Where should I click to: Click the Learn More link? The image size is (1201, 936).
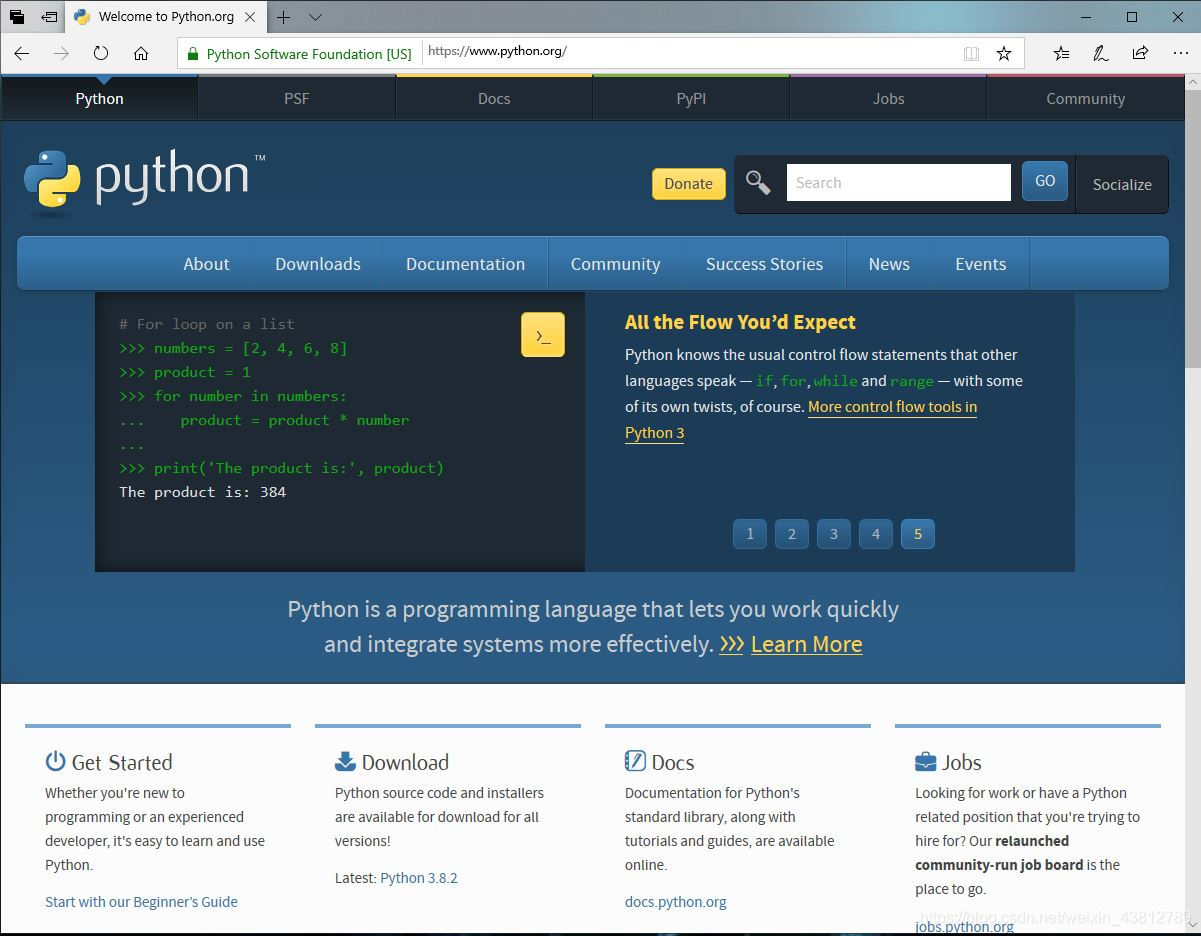point(807,644)
